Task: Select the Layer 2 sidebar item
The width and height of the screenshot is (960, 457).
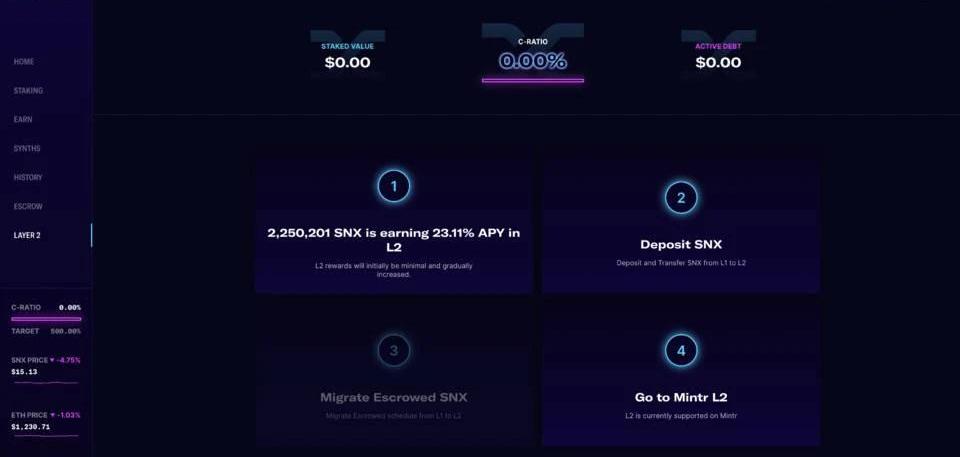Action: pyautogui.click(x=27, y=236)
